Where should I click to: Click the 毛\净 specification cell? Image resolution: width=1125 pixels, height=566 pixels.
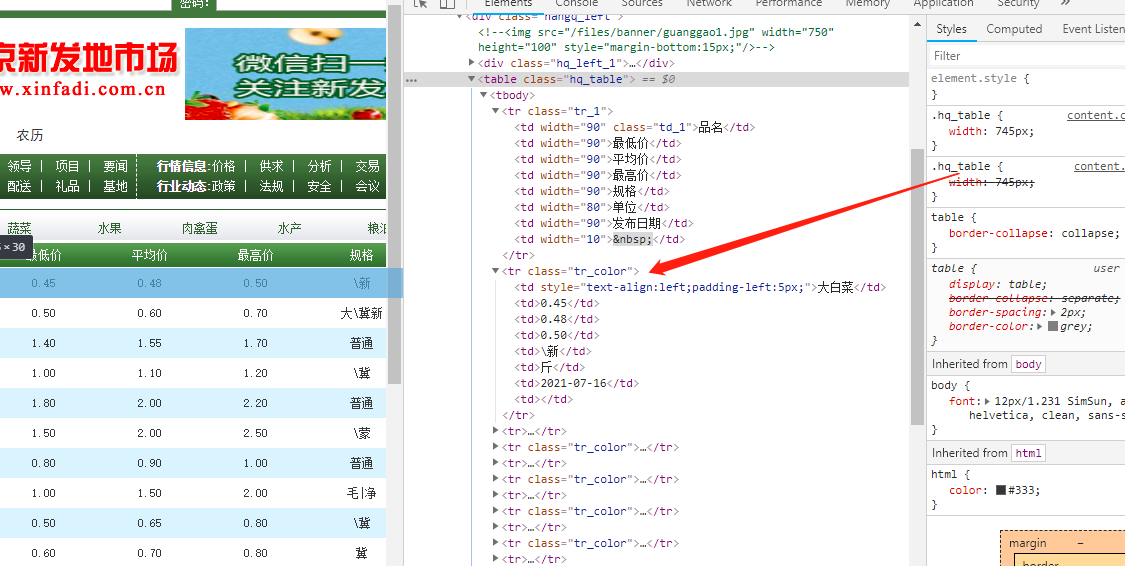361,493
